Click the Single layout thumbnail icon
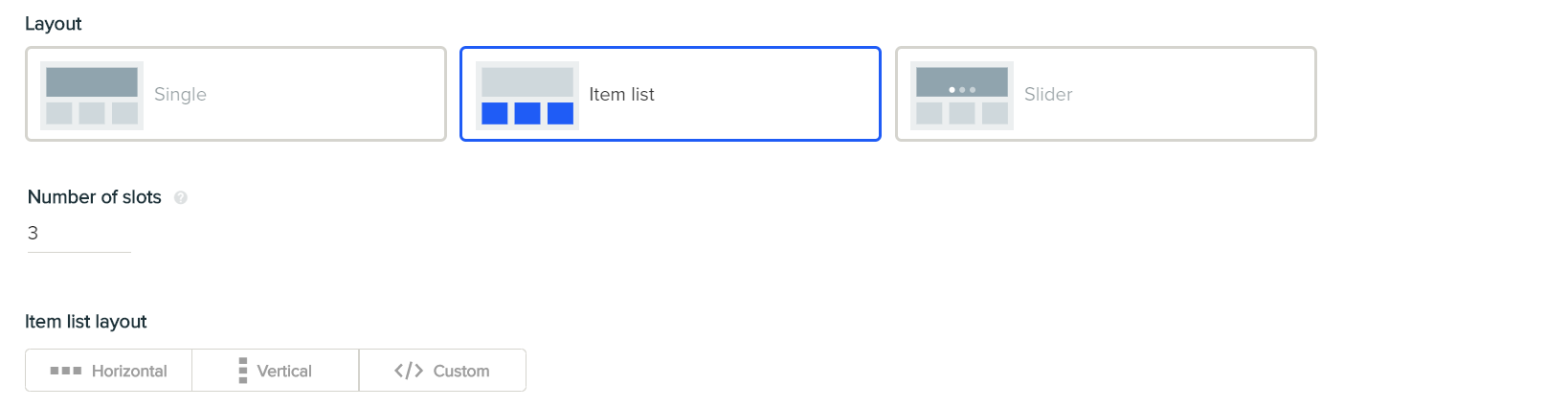The width and height of the screenshot is (1568, 407). click(92, 95)
